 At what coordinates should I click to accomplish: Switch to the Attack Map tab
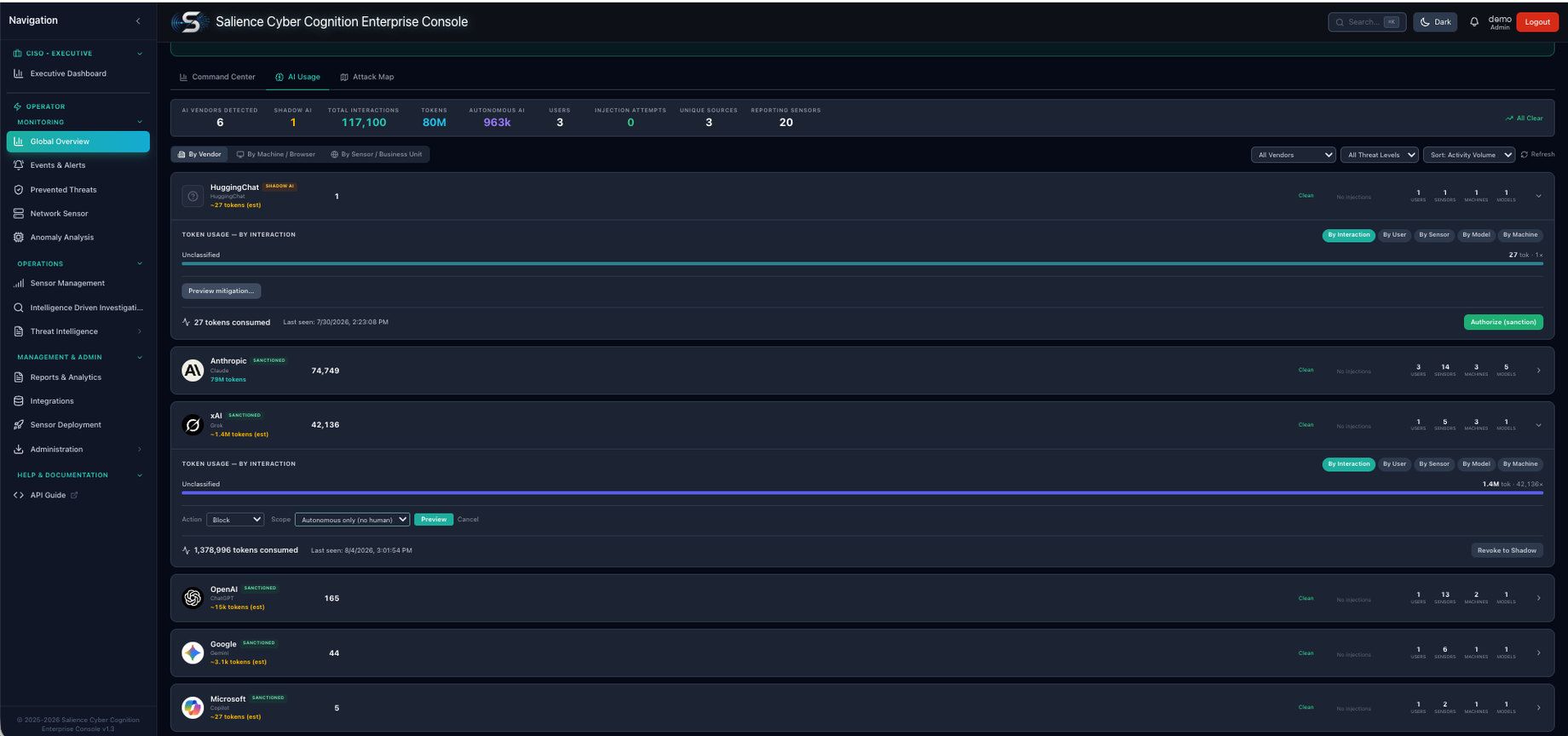(367, 77)
